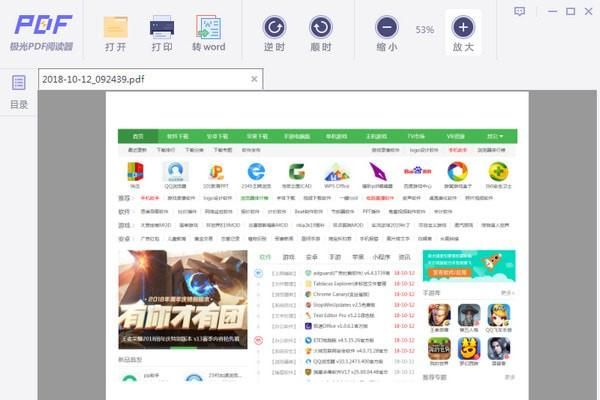The height and width of the screenshot is (400, 600).
Task: Click the 我的世界 game icon
Action: pyautogui.click(x=439, y=348)
